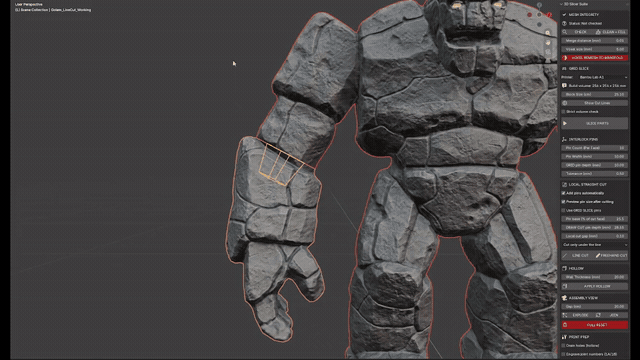This screenshot has width=640, height=360.
Task: Click APPLY HOLLOW button
Action: tap(595, 286)
